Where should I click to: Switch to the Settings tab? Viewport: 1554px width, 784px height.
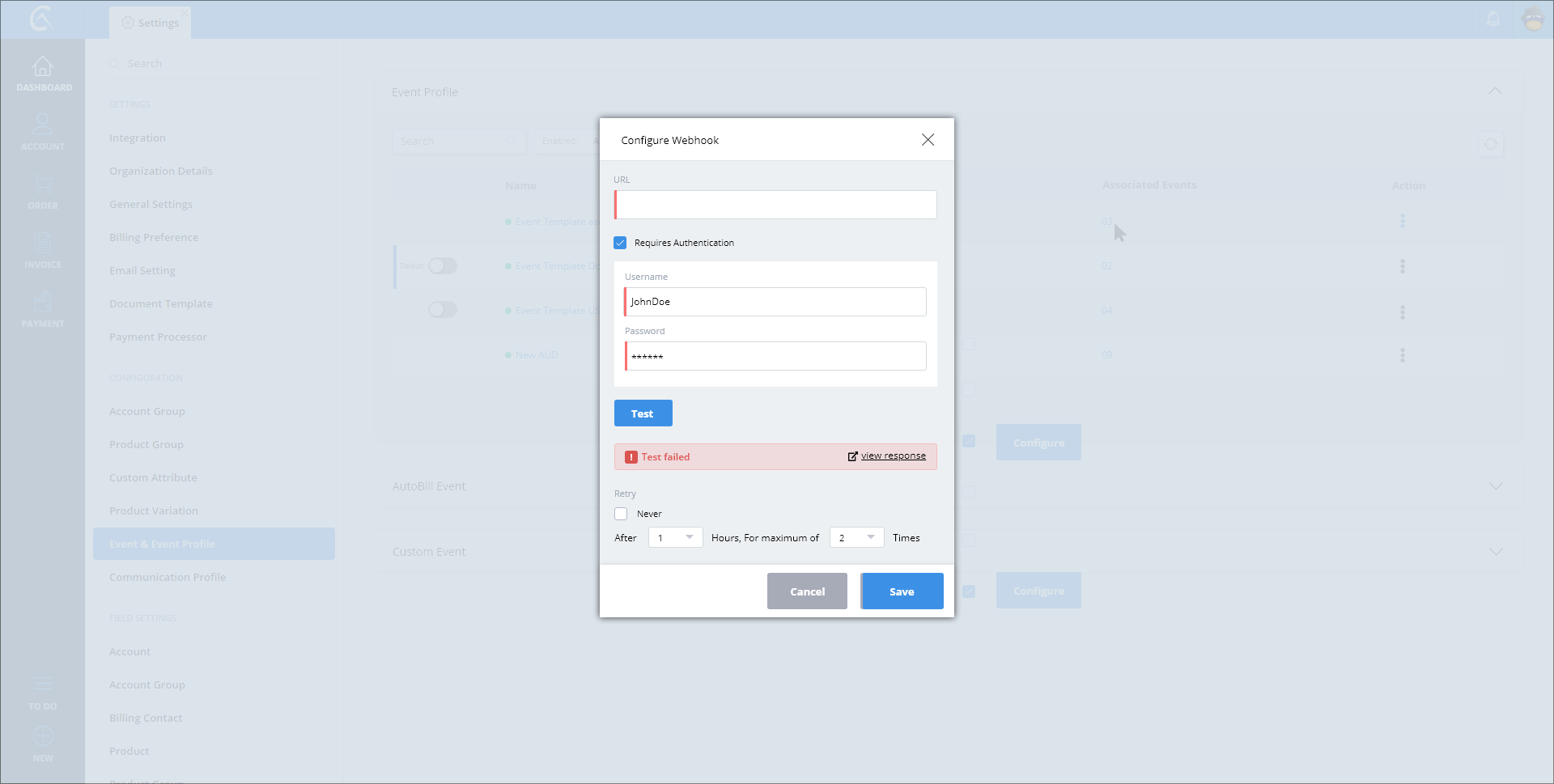pyautogui.click(x=151, y=23)
